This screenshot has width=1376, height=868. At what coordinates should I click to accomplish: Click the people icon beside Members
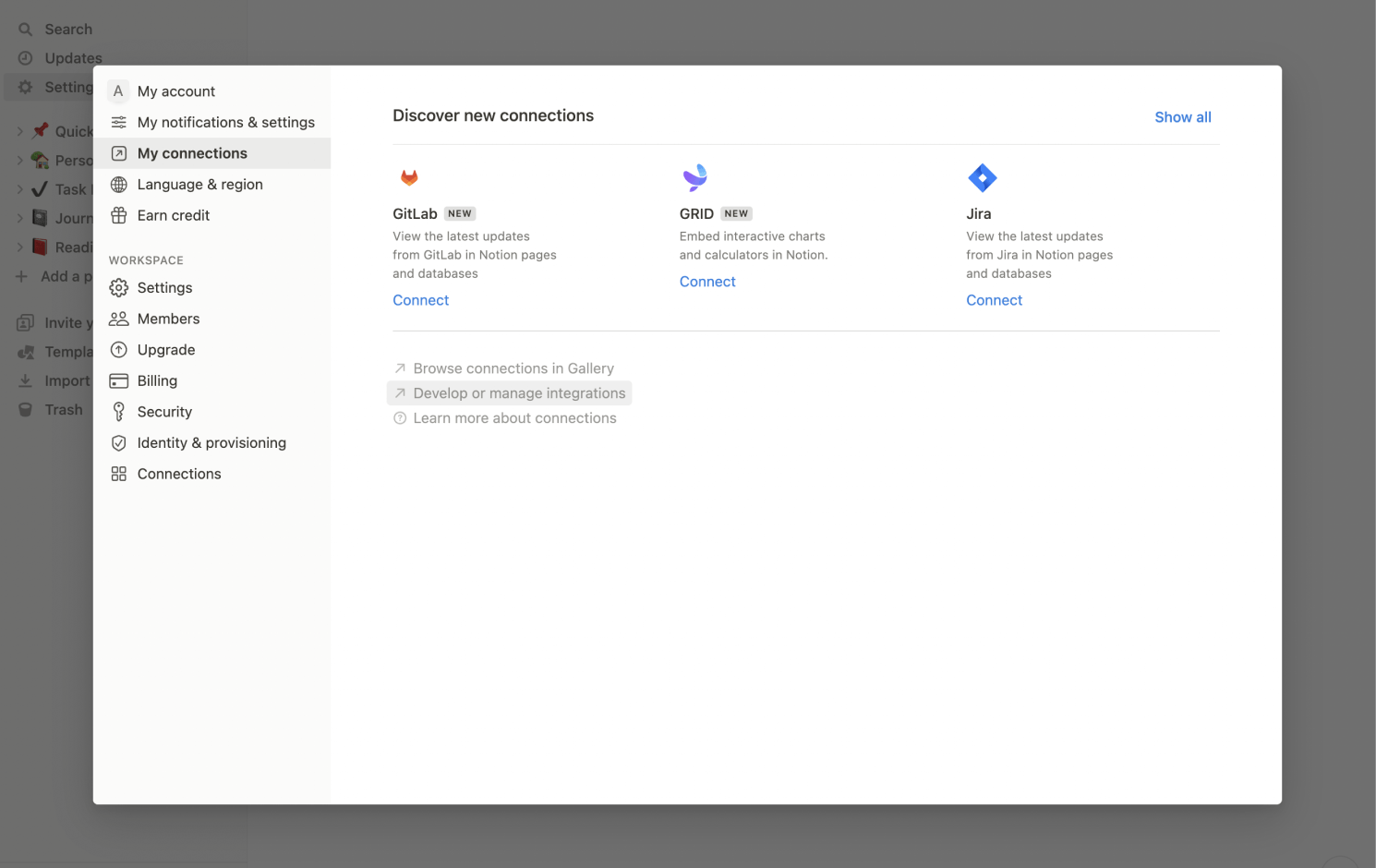tap(118, 319)
